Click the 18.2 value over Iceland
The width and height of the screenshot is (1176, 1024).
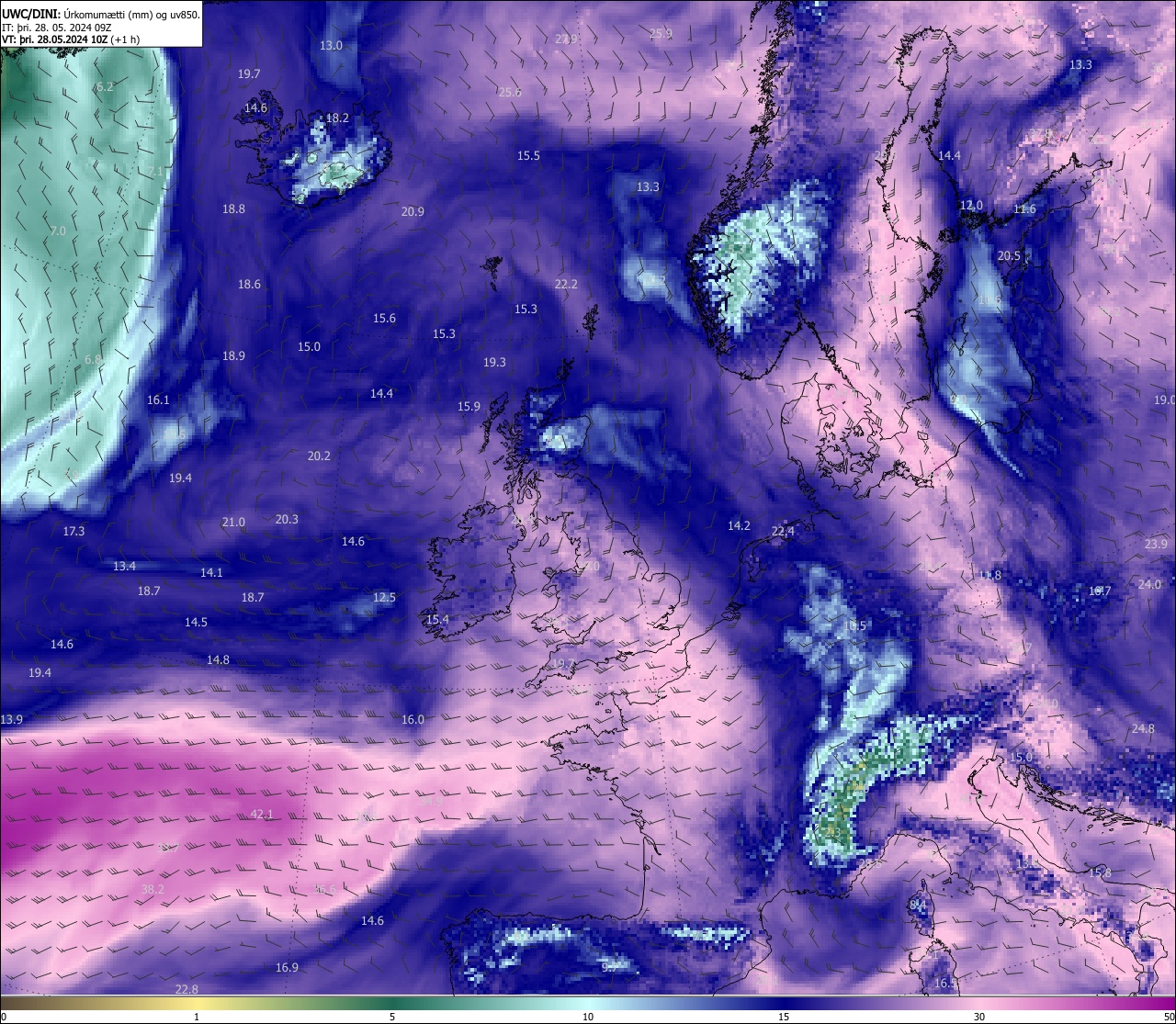337,118
